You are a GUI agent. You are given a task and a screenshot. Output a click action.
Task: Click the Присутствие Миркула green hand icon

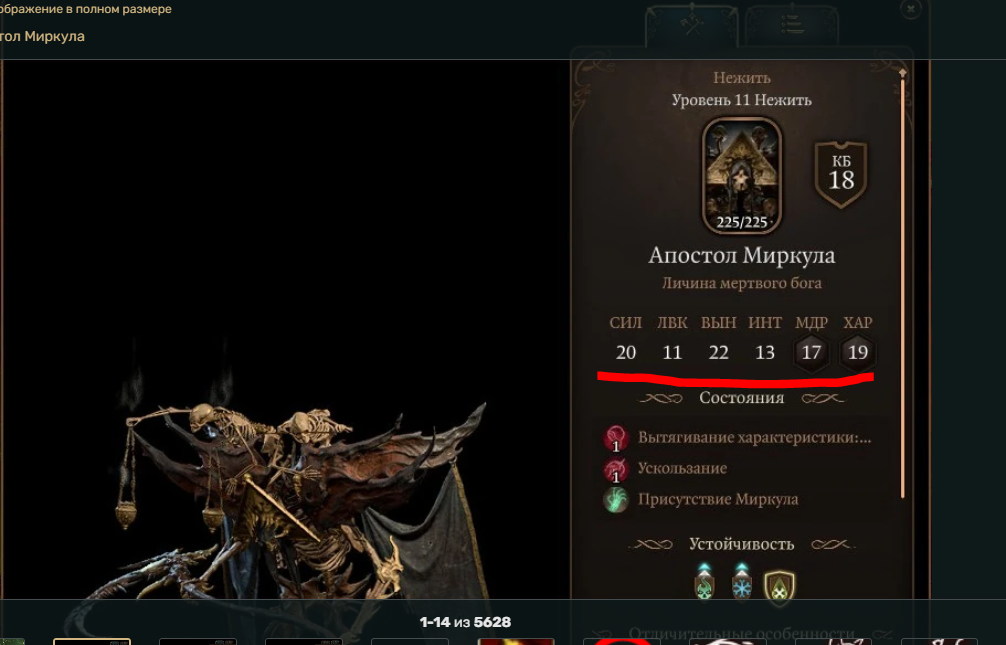(616, 499)
